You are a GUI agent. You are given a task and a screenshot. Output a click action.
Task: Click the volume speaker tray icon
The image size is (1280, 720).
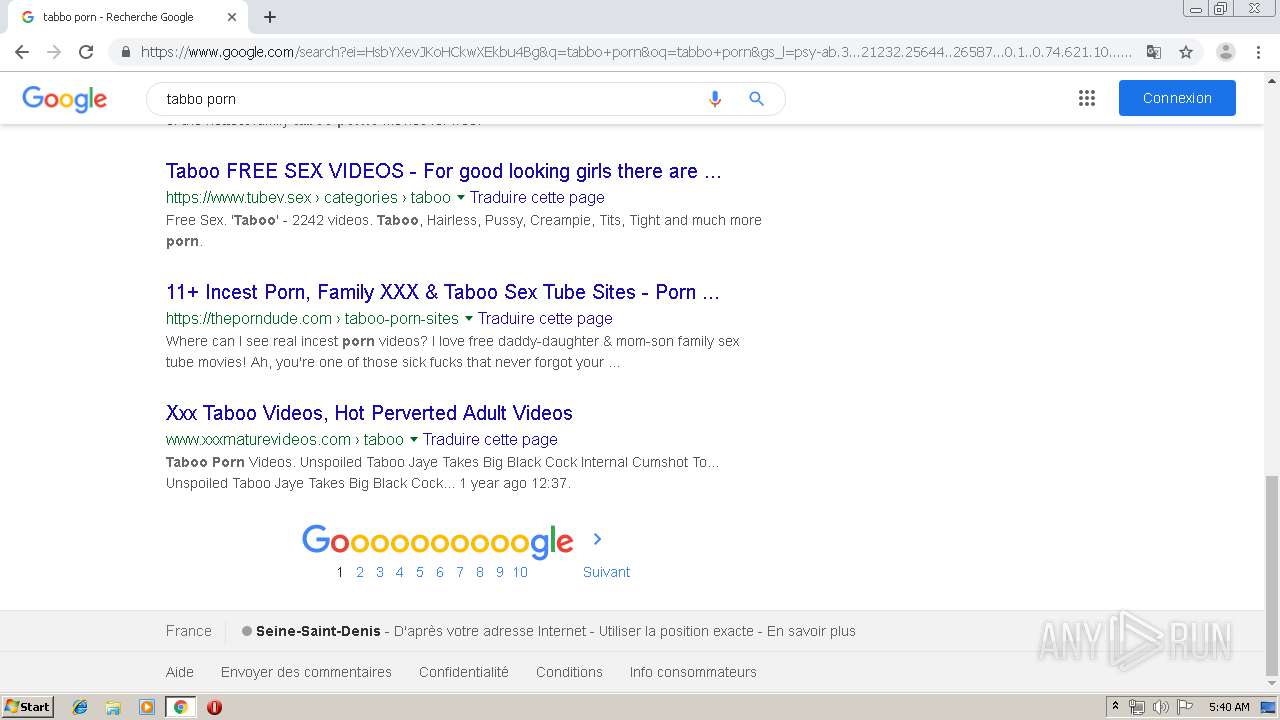pos(1160,707)
